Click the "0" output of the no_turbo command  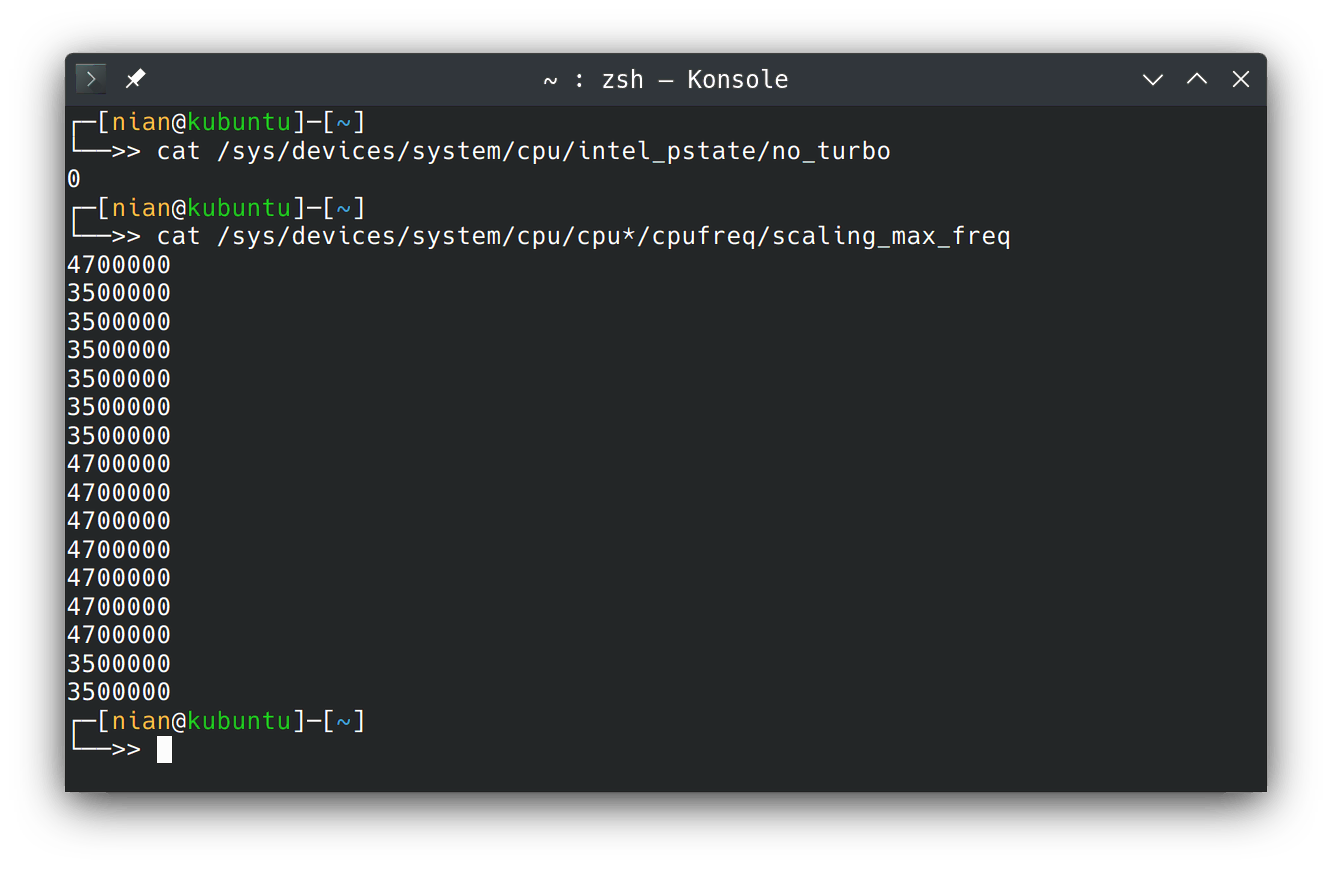click(74, 180)
